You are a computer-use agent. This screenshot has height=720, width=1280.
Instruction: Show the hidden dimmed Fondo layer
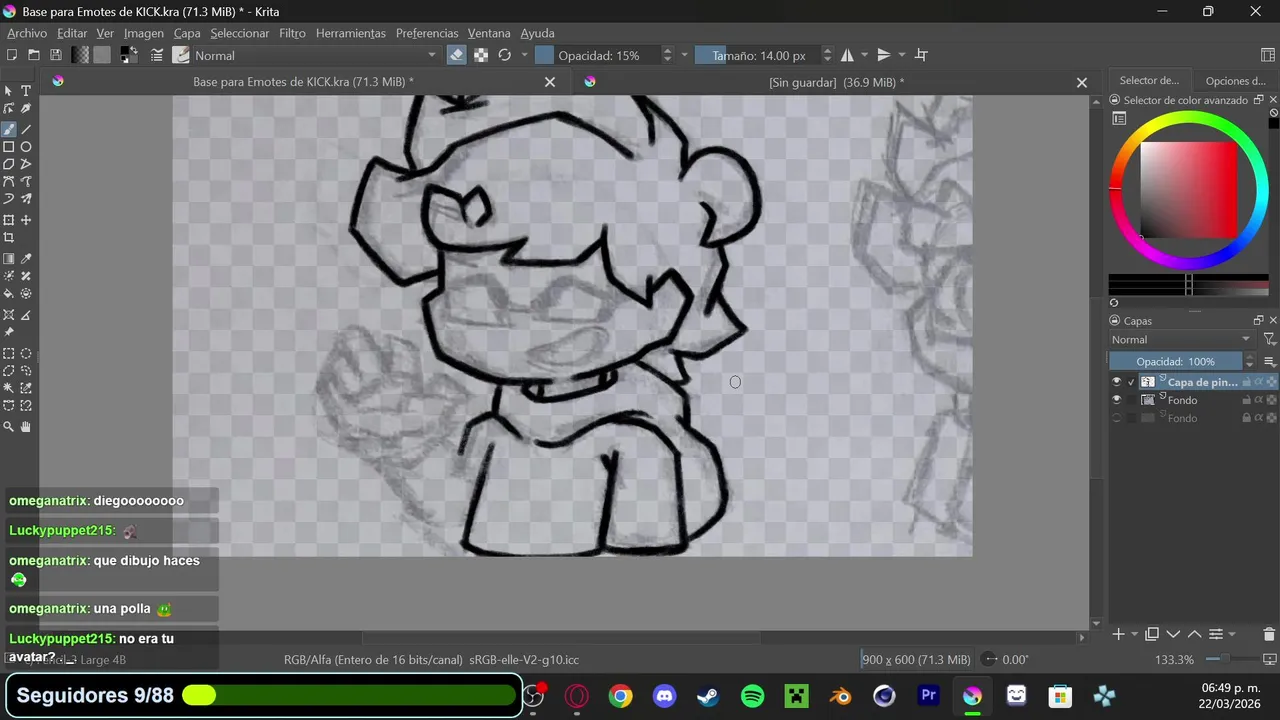1117,418
